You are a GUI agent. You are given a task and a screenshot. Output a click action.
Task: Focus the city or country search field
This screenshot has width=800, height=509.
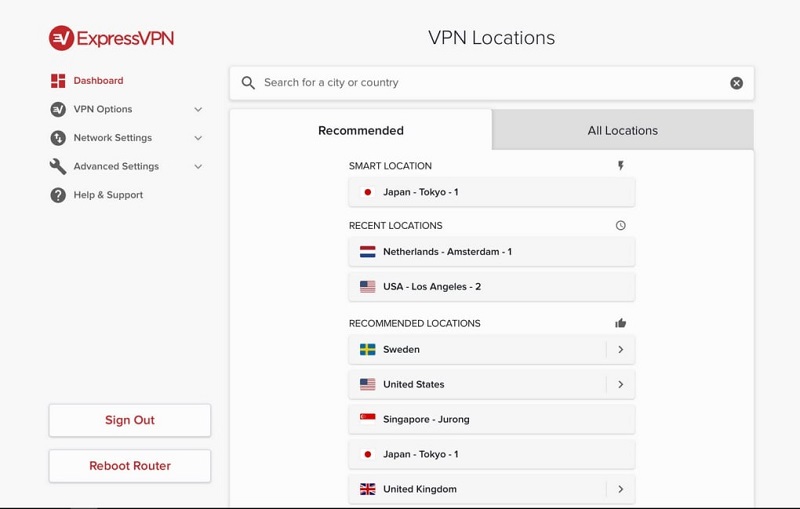click(492, 83)
